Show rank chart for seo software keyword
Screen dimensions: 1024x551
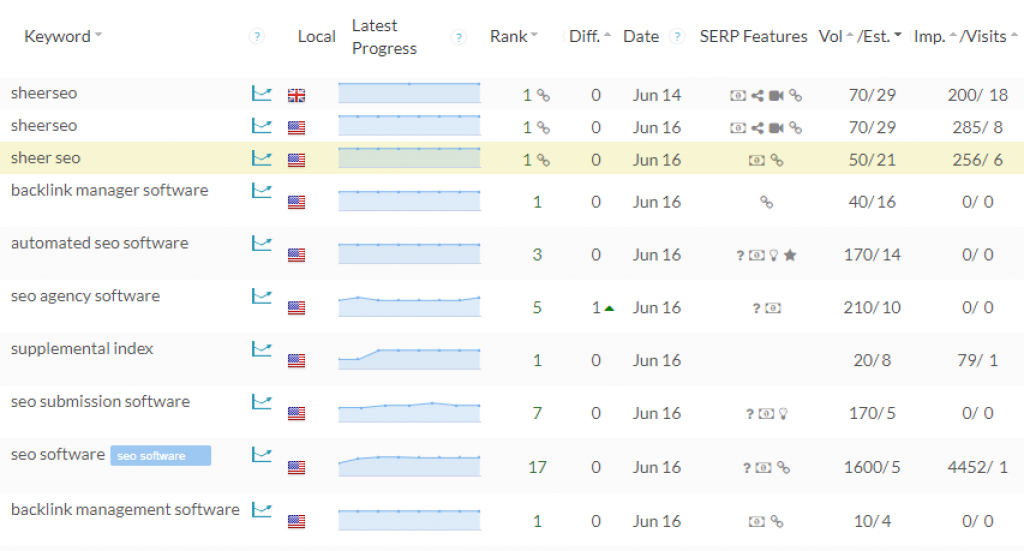coord(262,455)
